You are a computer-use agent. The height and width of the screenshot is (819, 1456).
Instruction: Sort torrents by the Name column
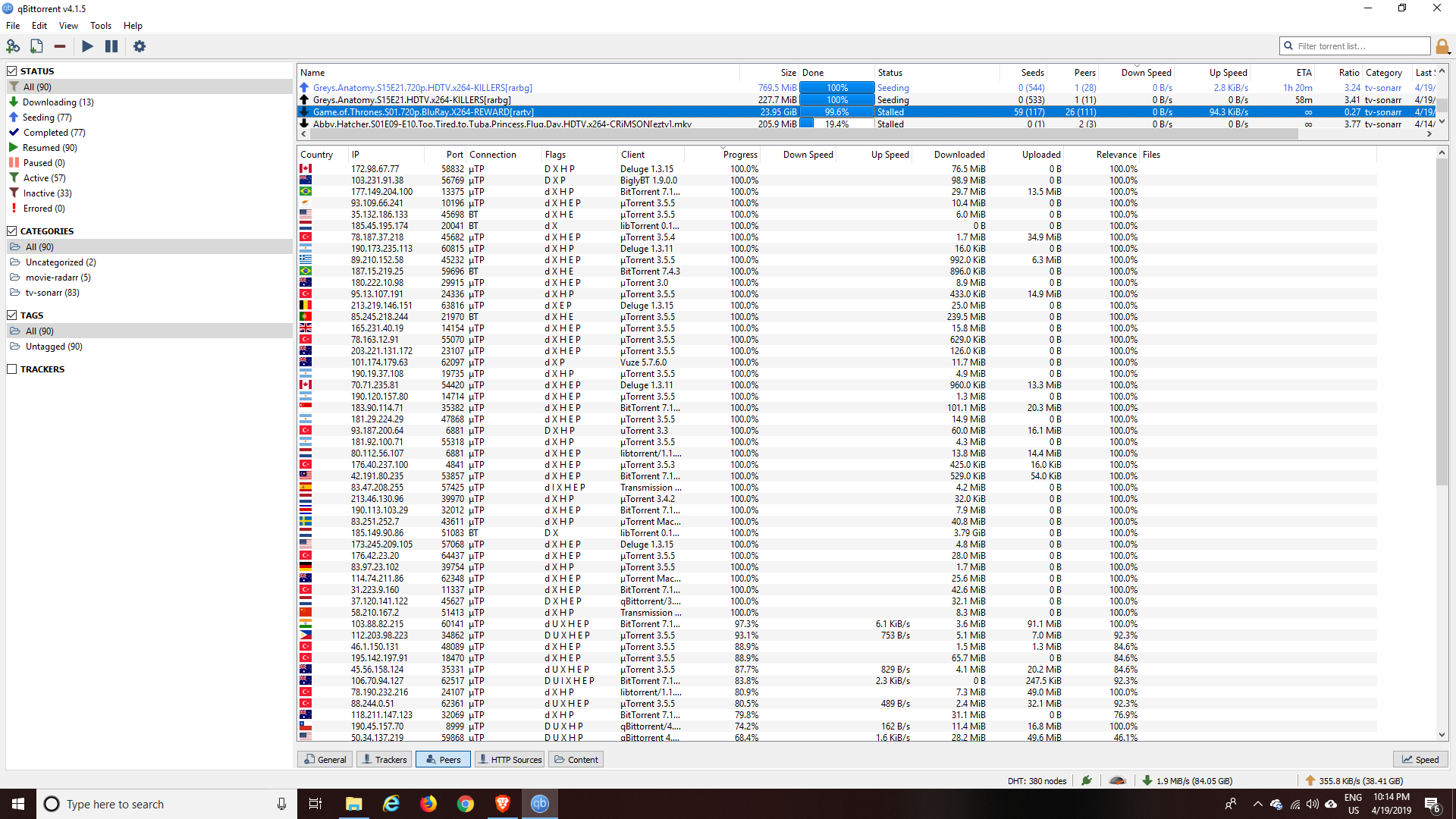312,73
